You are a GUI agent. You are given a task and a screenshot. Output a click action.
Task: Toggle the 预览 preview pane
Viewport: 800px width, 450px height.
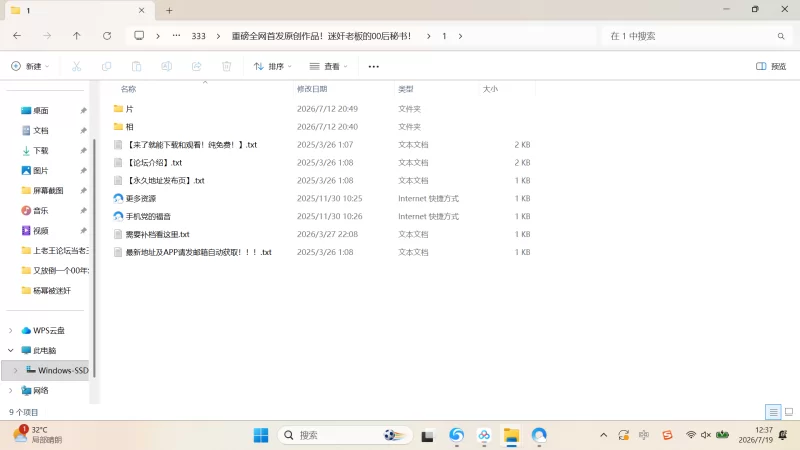(771, 66)
